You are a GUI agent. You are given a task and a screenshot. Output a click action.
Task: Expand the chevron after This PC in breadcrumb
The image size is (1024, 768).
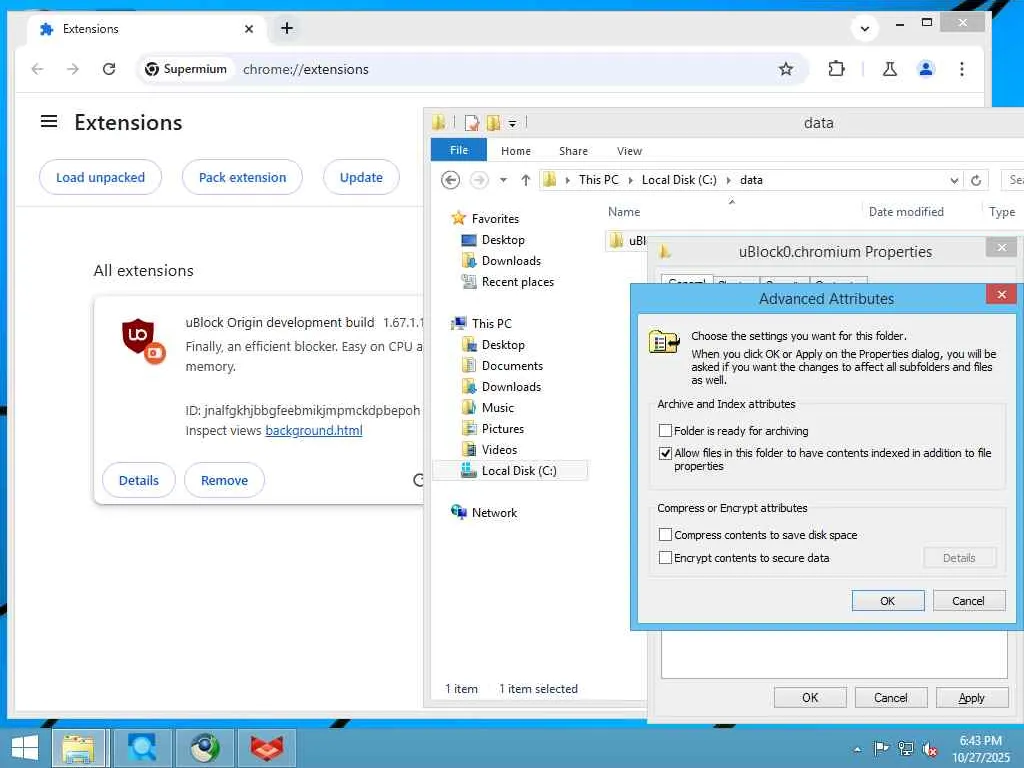pyautogui.click(x=630, y=180)
